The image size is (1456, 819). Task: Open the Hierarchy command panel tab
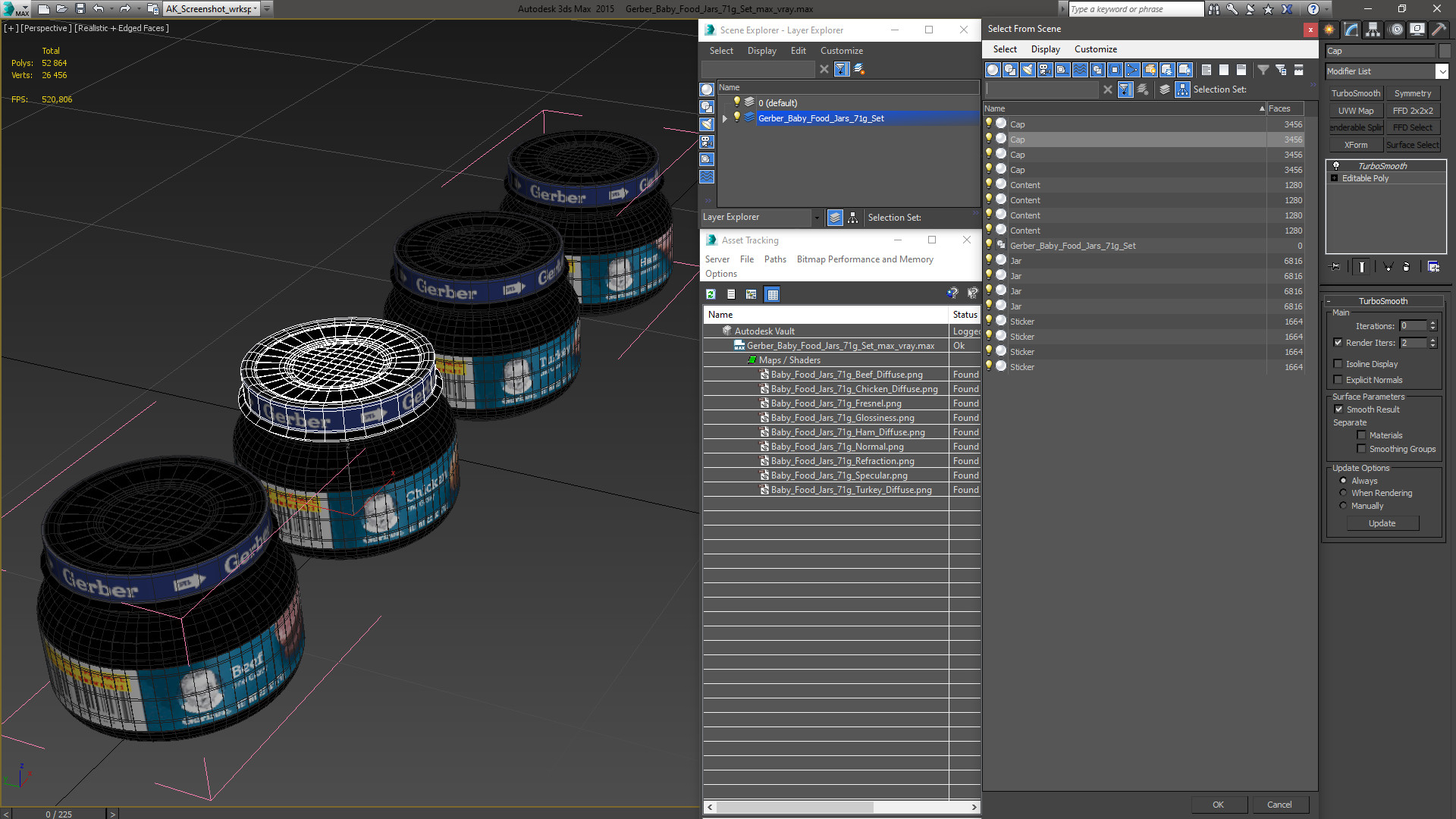pyautogui.click(x=1373, y=30)
